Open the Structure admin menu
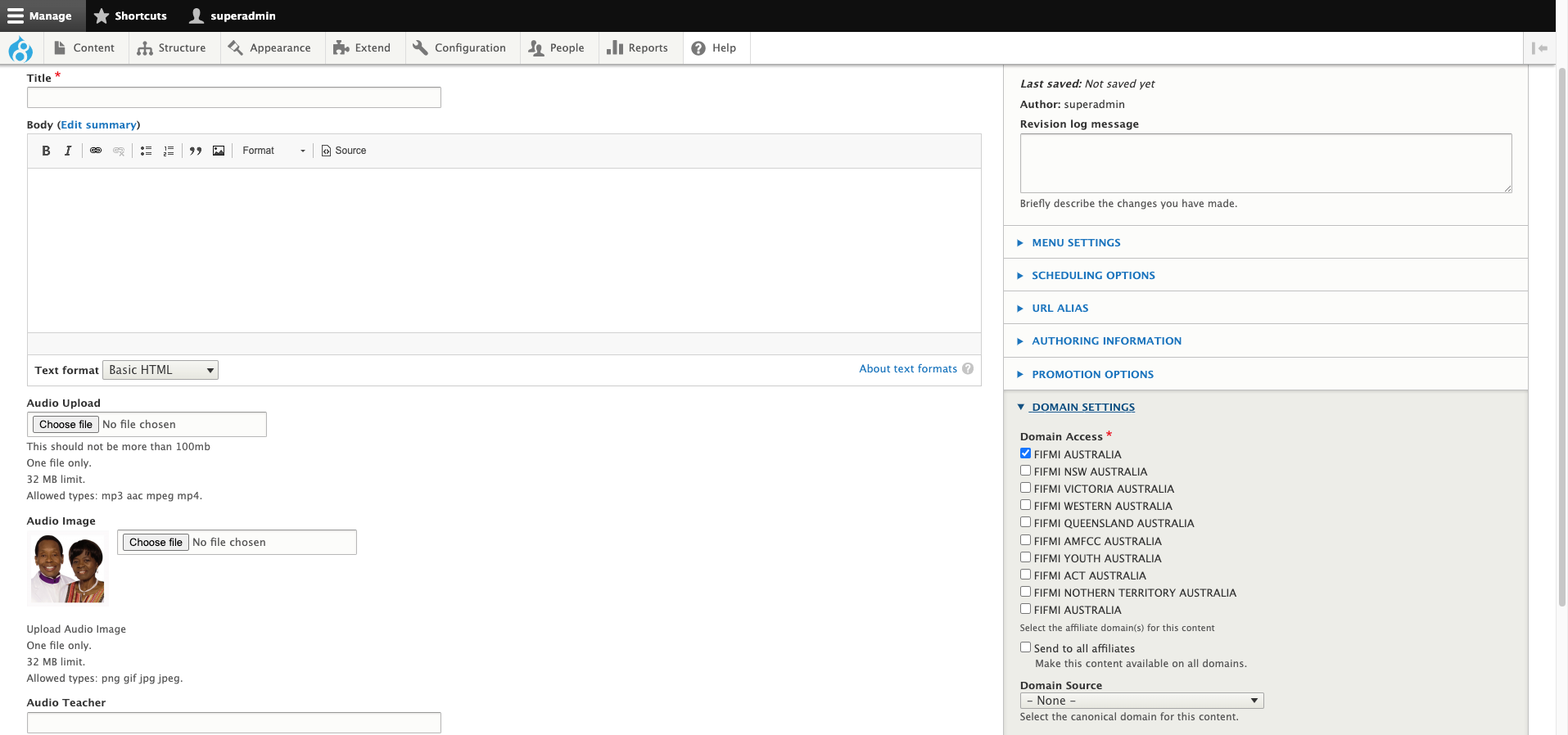Screen dimensions: 1568x735 [x=172, y=48]
